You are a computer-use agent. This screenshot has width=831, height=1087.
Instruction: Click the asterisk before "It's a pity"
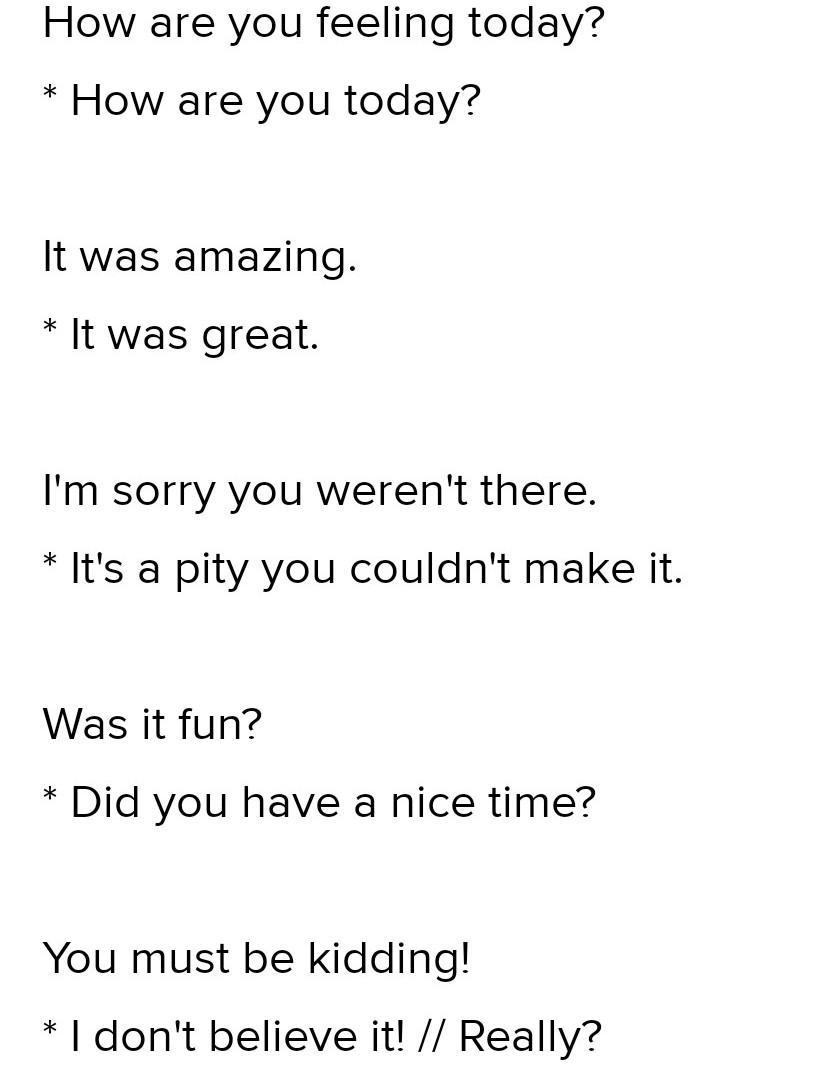50,563
